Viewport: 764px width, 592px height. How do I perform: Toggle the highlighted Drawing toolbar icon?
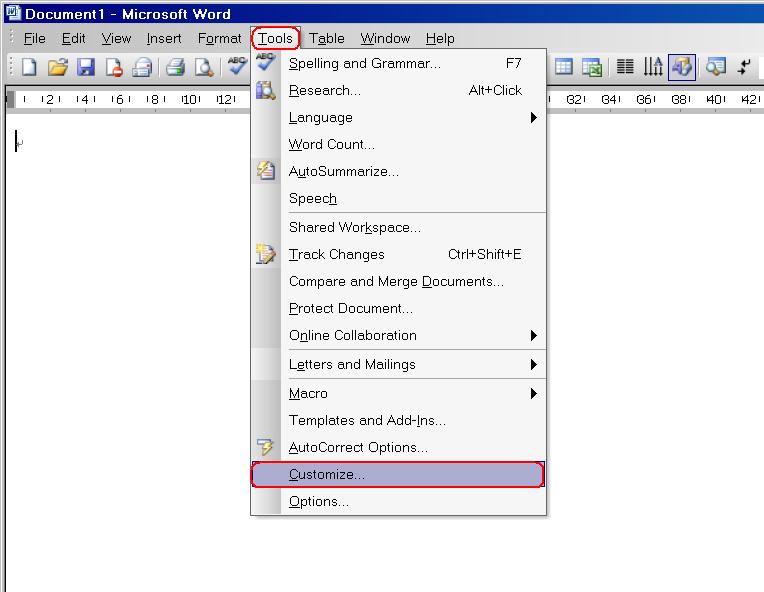click(x=682, y=67)
